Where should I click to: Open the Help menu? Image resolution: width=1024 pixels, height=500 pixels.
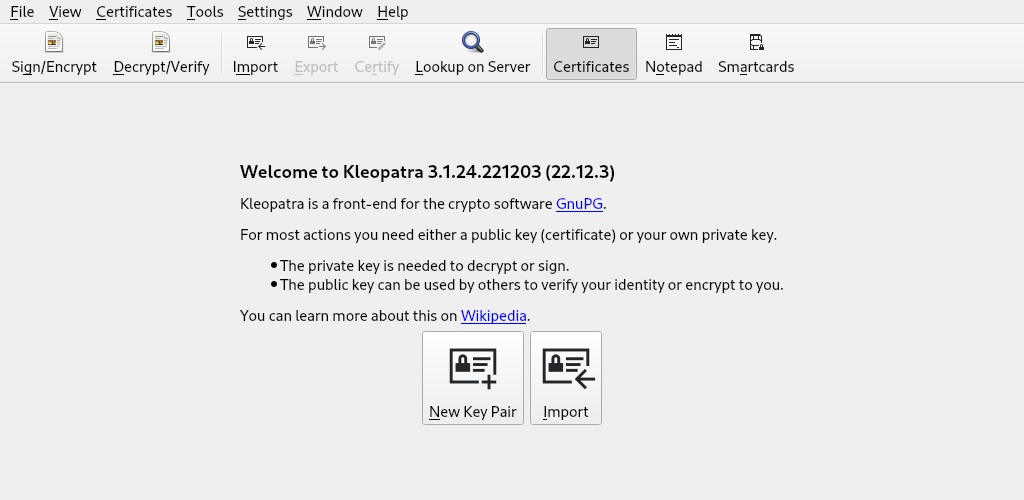(392, 12)
